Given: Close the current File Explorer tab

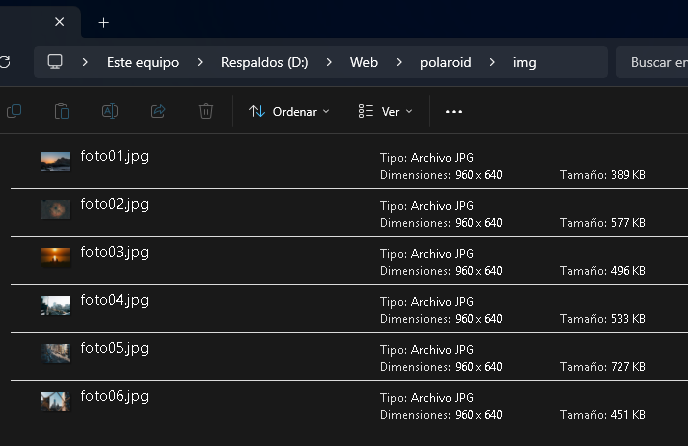Looking at the screenshot, I should click(60, 22).
